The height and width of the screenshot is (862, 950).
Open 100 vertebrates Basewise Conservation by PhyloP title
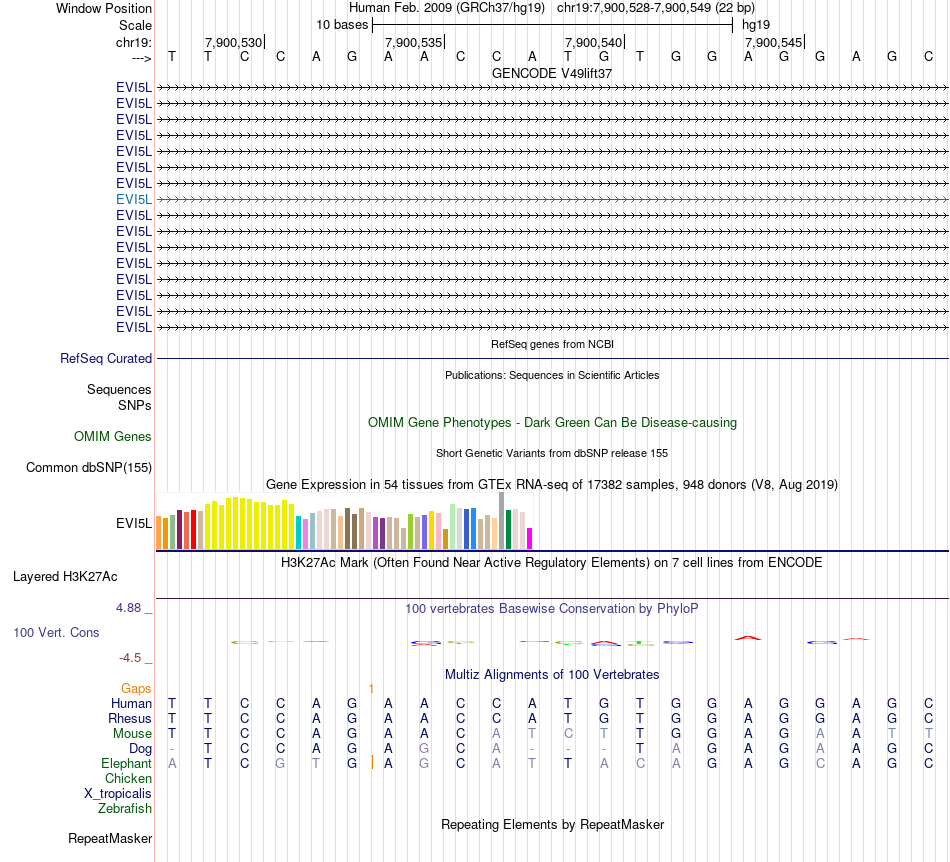click(552, 609)
